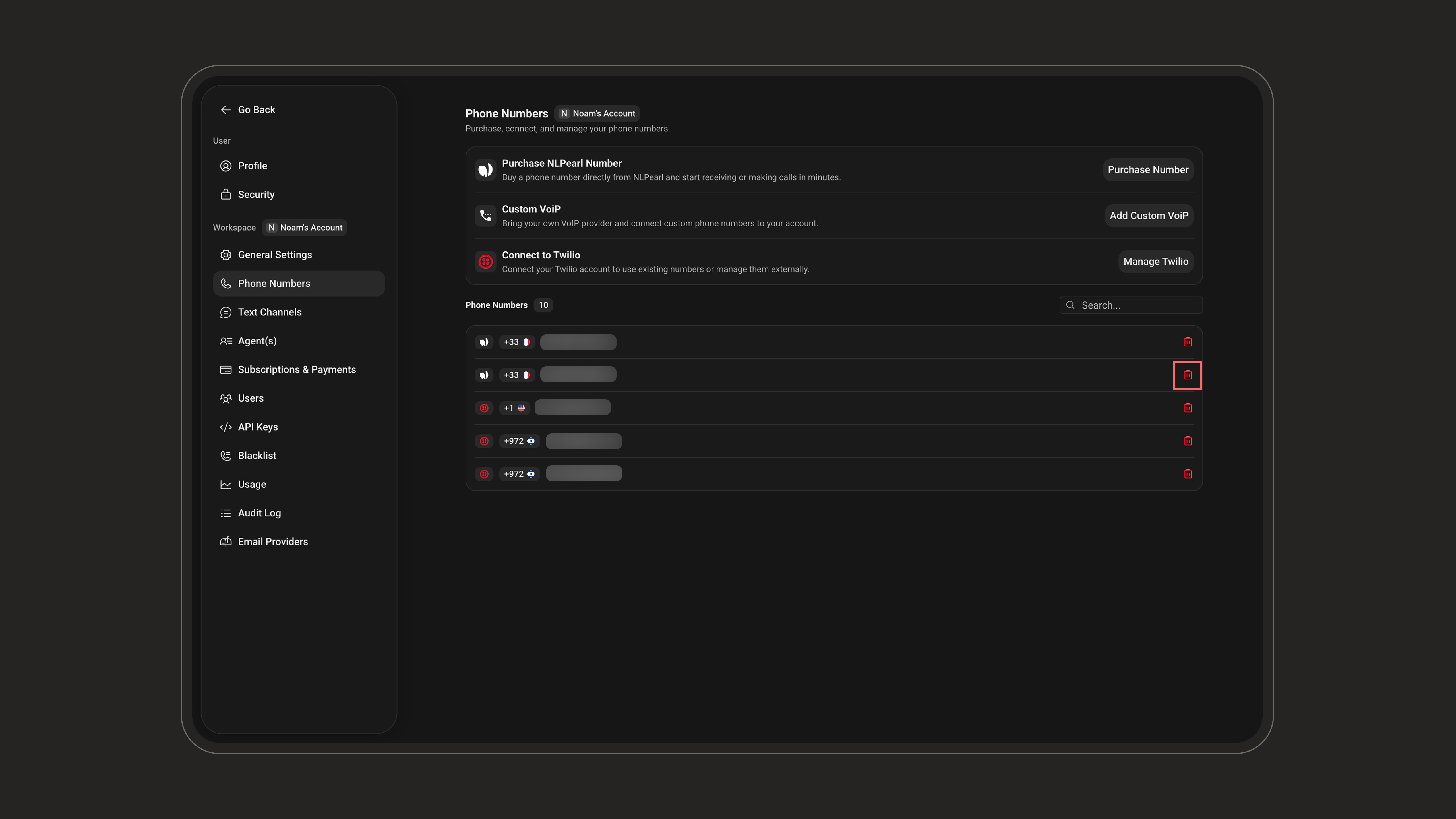
Task: Click the +1 country code badge
Action: [x=514, y=408]
